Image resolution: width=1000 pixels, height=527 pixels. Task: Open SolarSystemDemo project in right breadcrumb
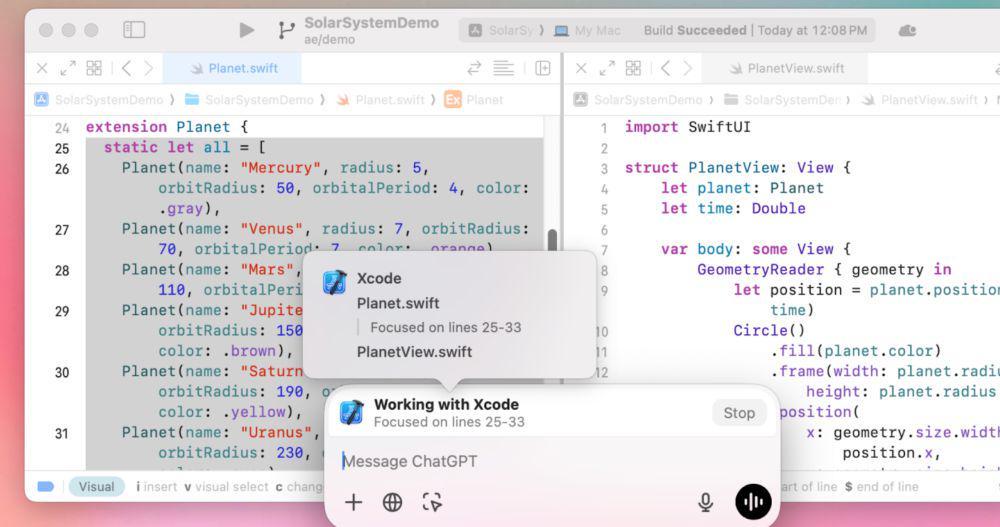[639, 100]
